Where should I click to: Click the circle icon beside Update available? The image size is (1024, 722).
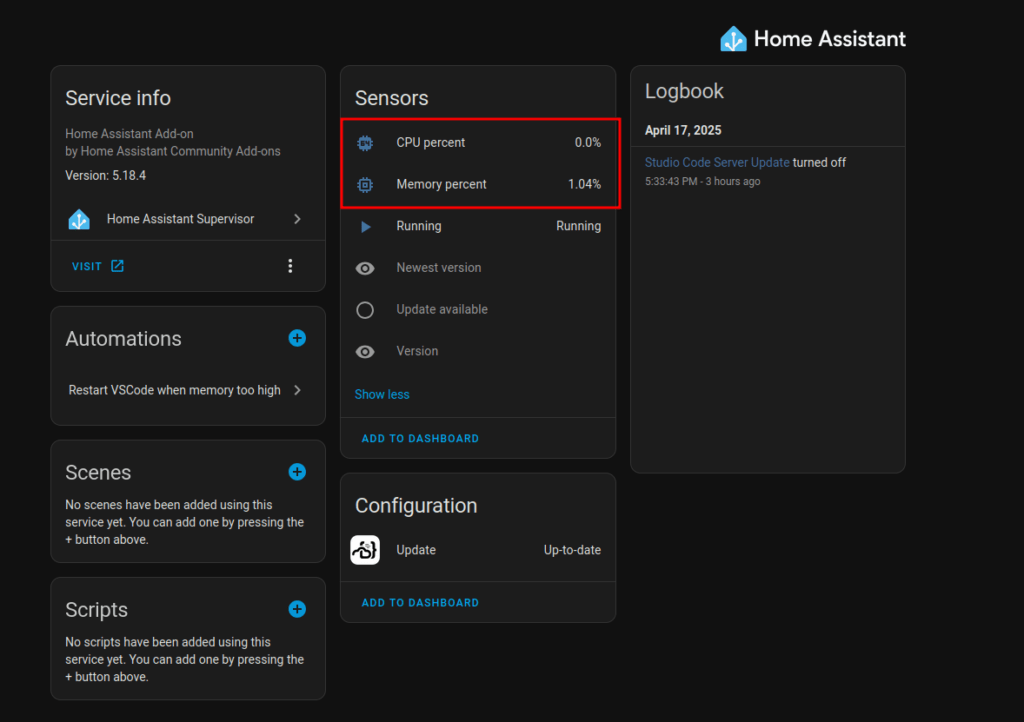[x=365, y=310]
